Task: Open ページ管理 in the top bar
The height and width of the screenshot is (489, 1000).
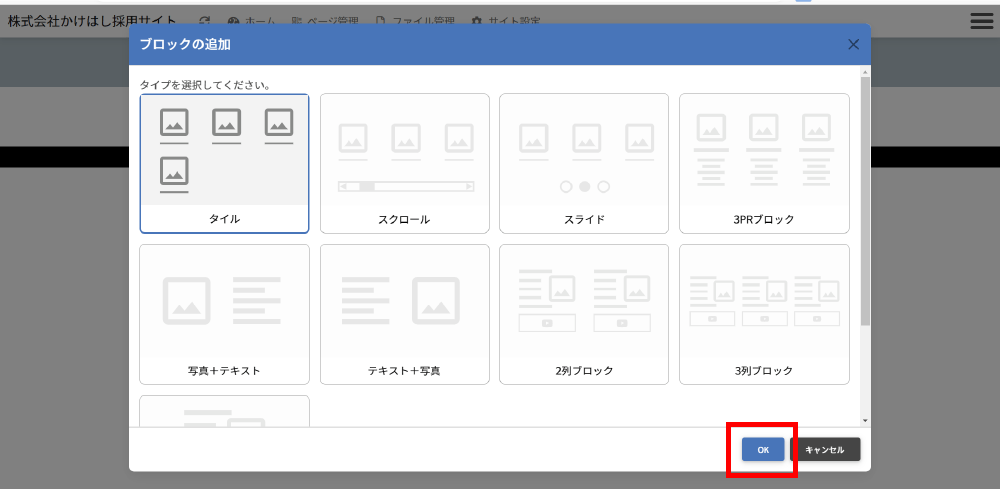Action: point(325,21)
